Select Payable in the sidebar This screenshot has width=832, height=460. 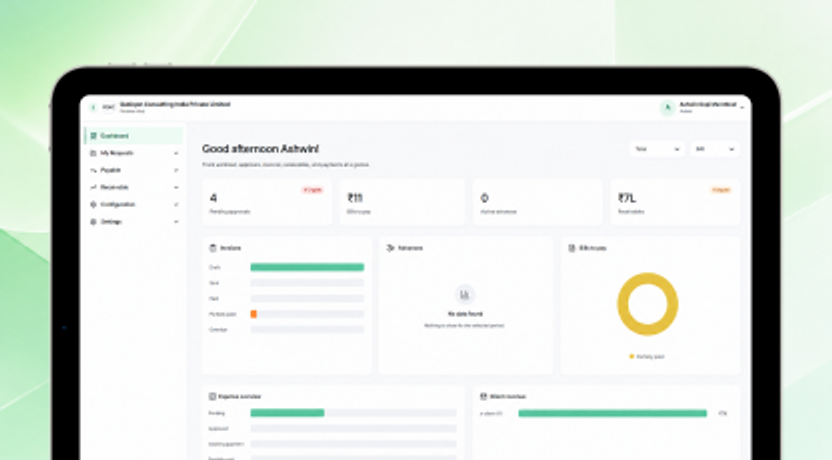(x=134, y=170)
